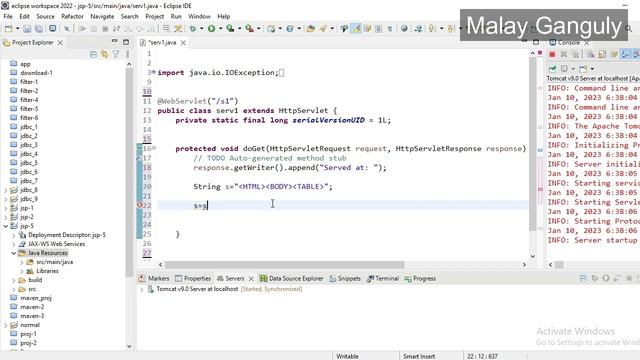Click Collapse All icon in Project Explorer
This screenshot has height=360, width=640.
coord(93,54)
